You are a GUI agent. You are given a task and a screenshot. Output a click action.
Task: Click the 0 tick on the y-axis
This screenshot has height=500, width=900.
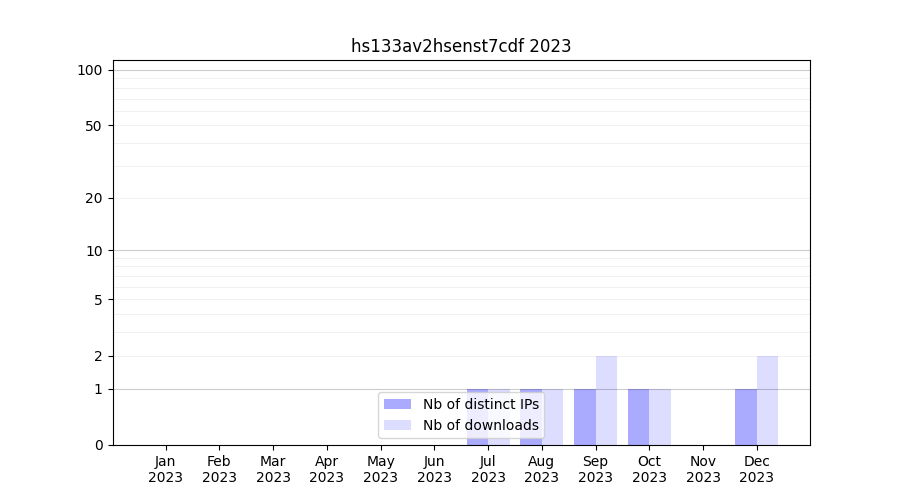coord(98,445)
